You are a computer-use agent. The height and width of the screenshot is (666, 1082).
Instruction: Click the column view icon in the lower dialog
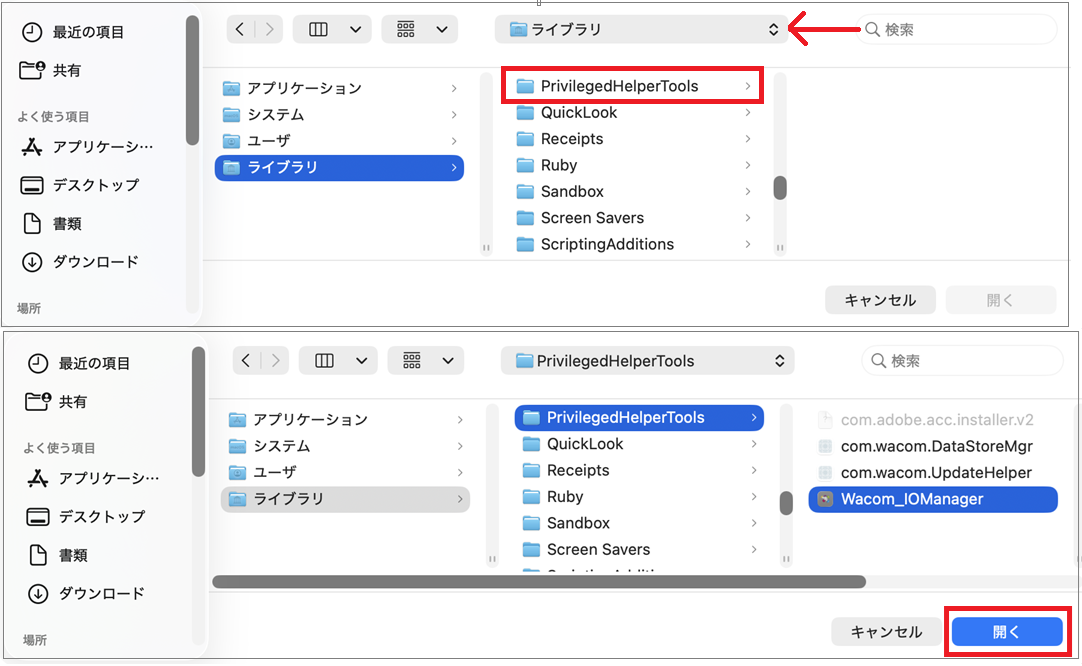pyautogui.click(x=324, y=360)
